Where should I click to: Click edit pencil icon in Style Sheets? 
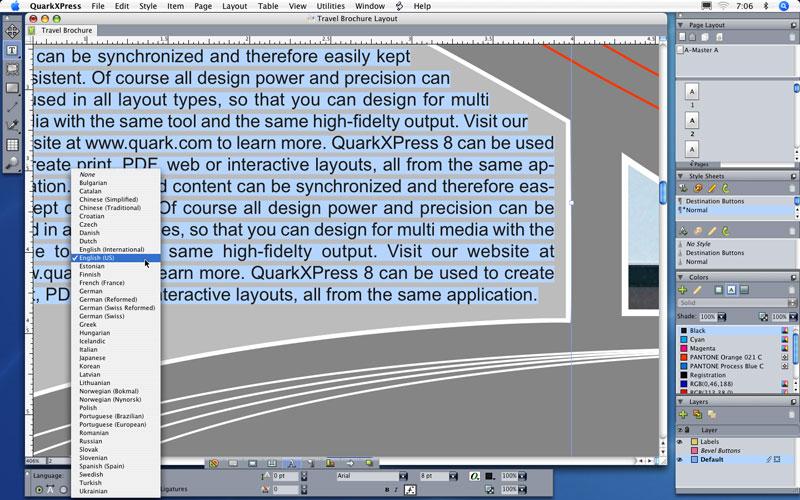coord(712,188)
